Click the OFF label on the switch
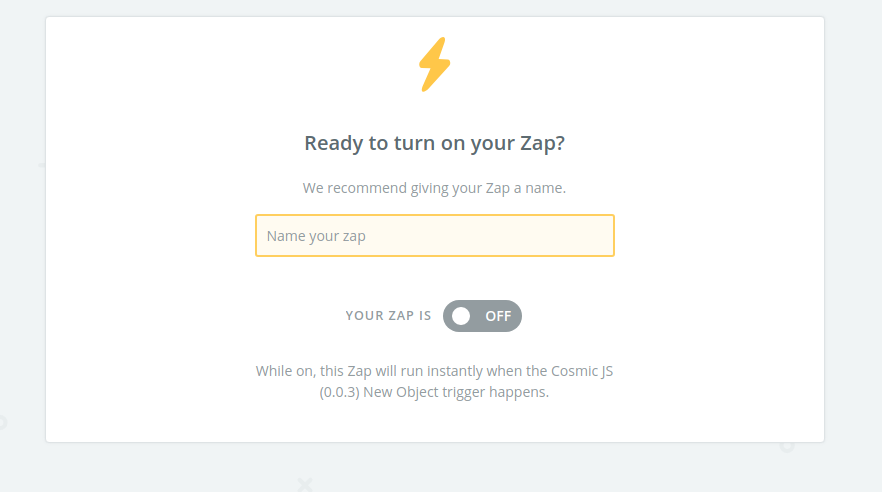 (x=498, y=316)
